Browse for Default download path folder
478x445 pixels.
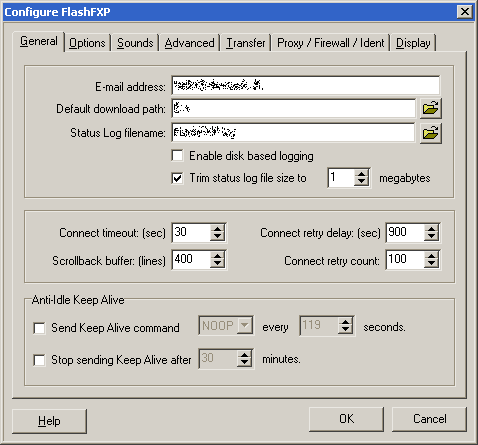pyautogui.click(x=431, y=108)
